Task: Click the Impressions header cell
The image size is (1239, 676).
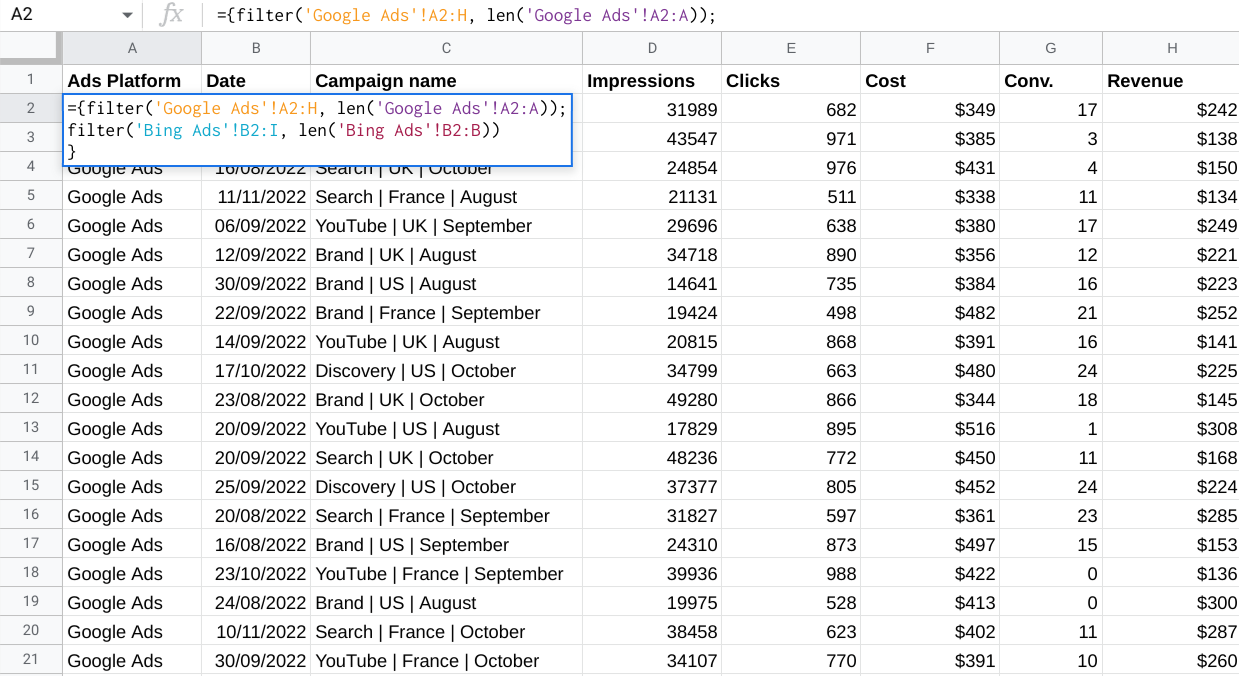Action: tap(652, 81)
